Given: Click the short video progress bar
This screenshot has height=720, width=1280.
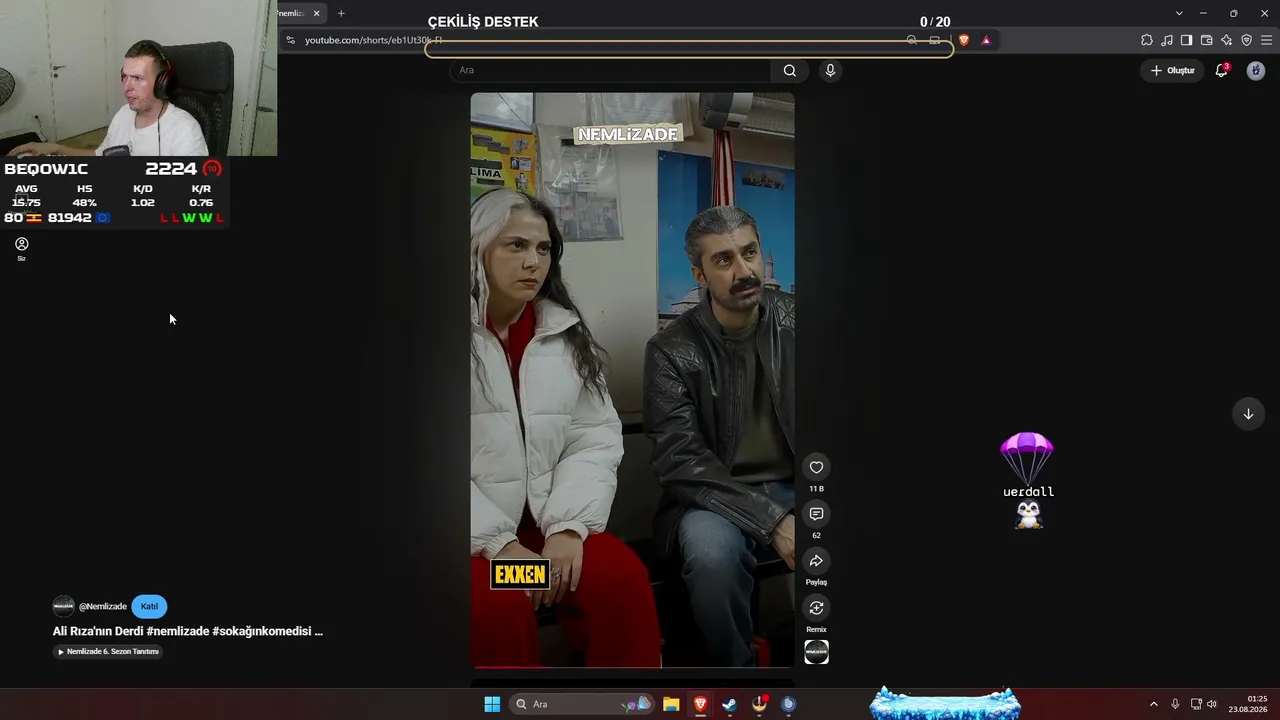Looking at the screenshot, I should [x=633, y=666].
